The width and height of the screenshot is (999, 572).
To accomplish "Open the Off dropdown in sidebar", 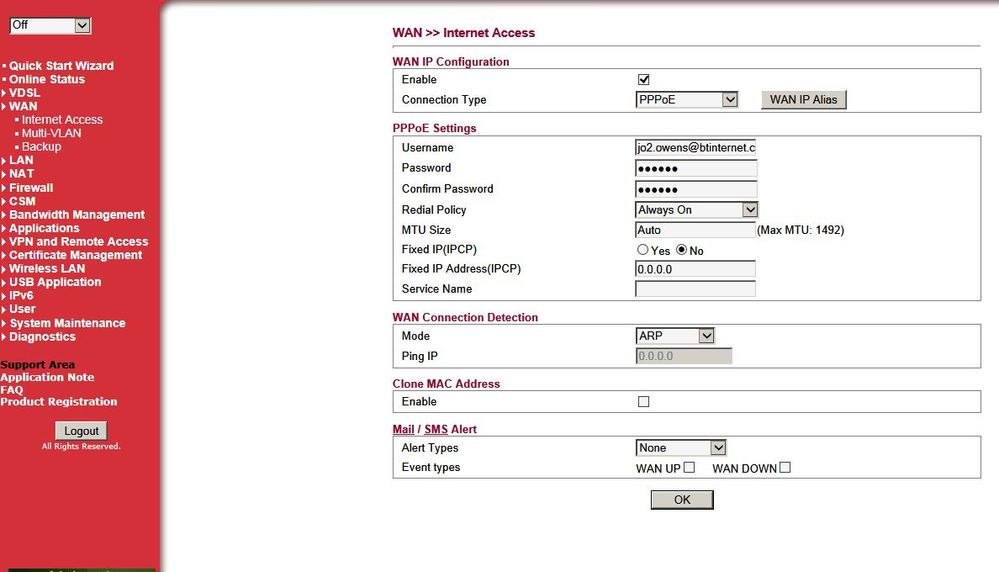I will (50, 25).
